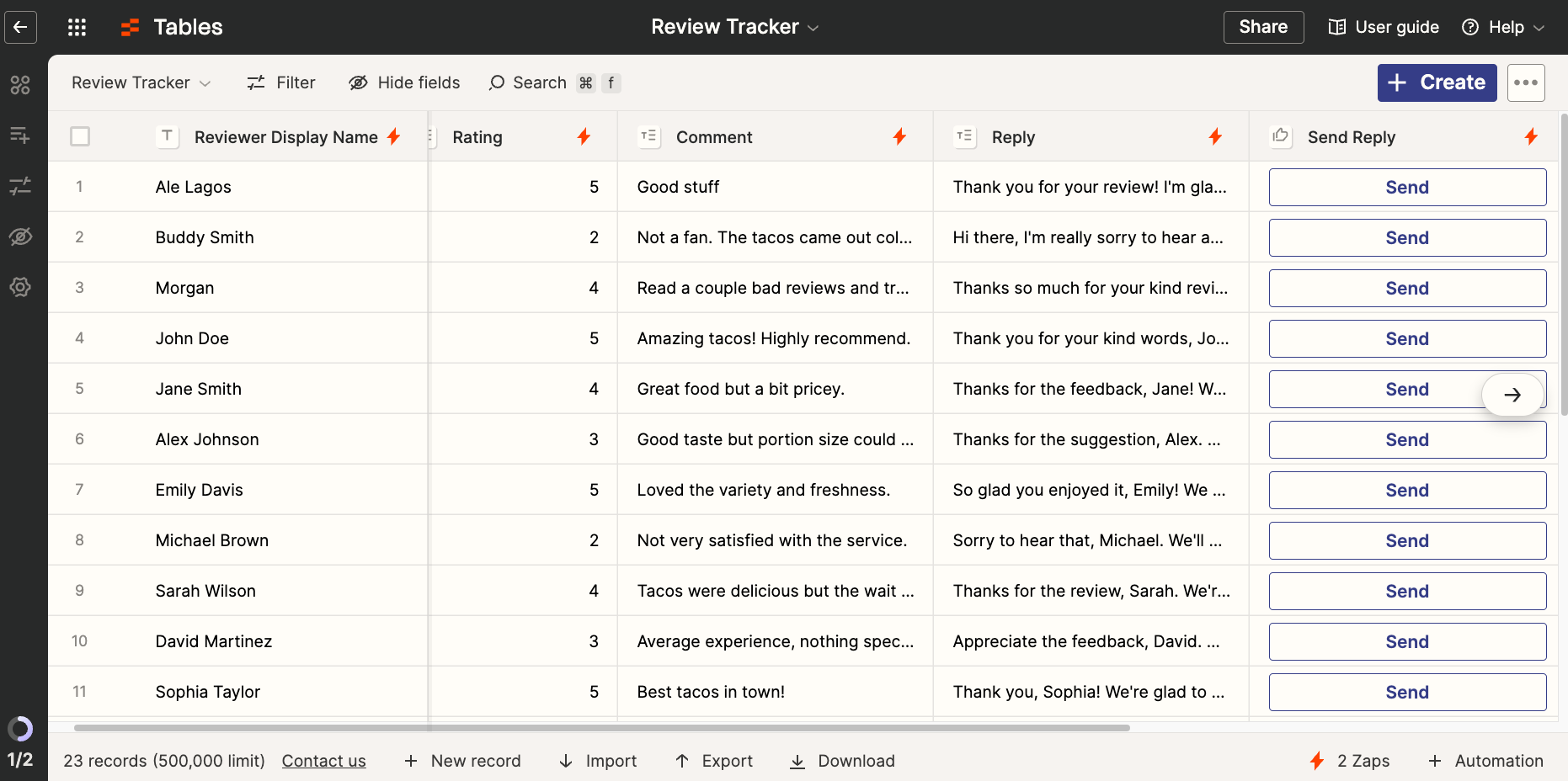
Task: Open the Contact us link
Action: tap(323, 761)
